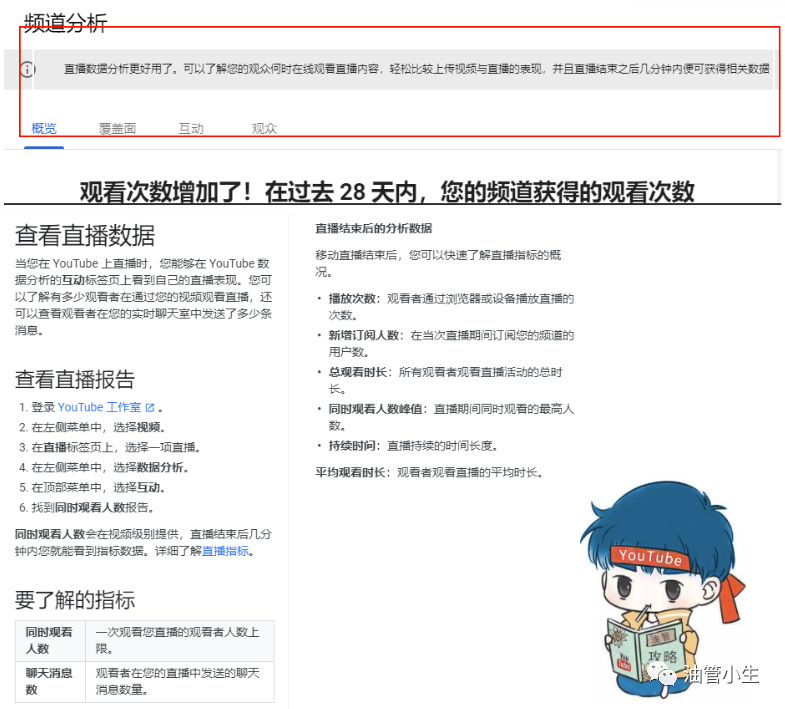Click the info icon beside the live analytics notice

[28, 69]
